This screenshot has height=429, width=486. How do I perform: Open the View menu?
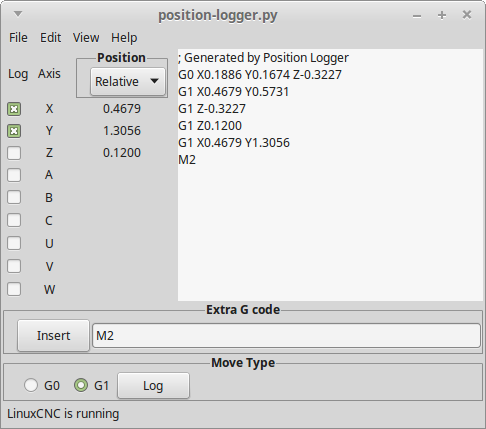point(86,38)
